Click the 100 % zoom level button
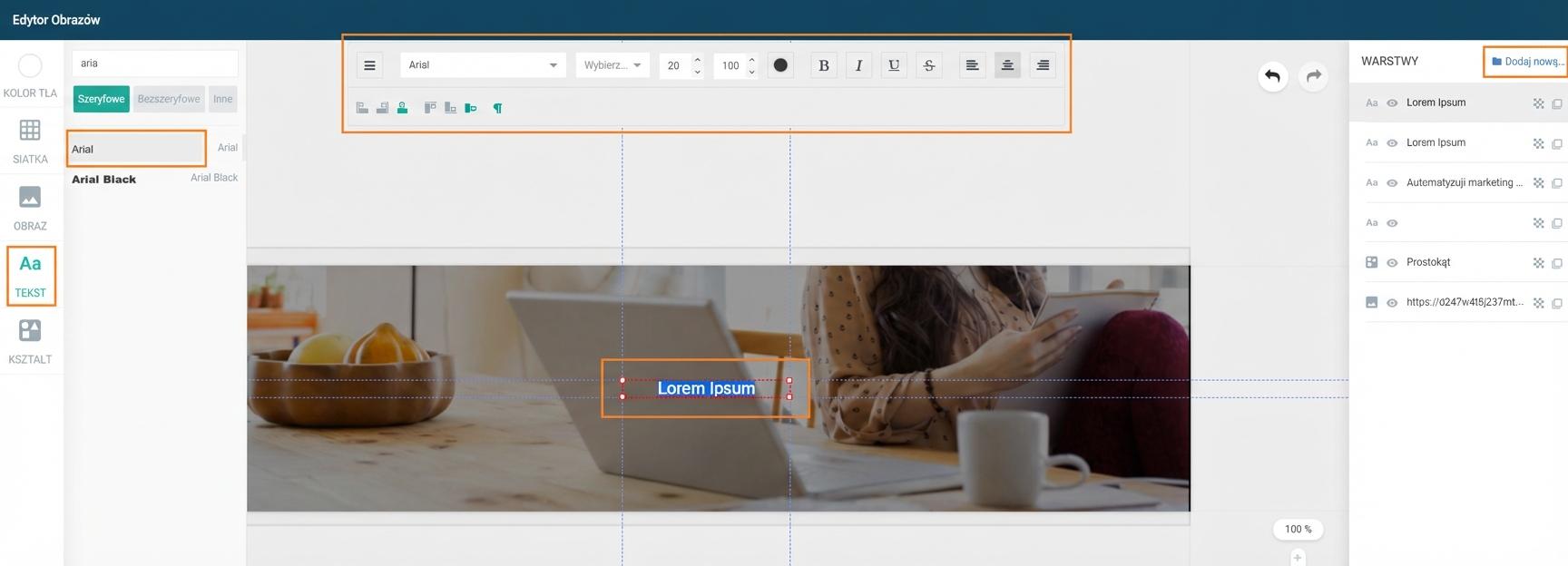 click(1298, 529)
